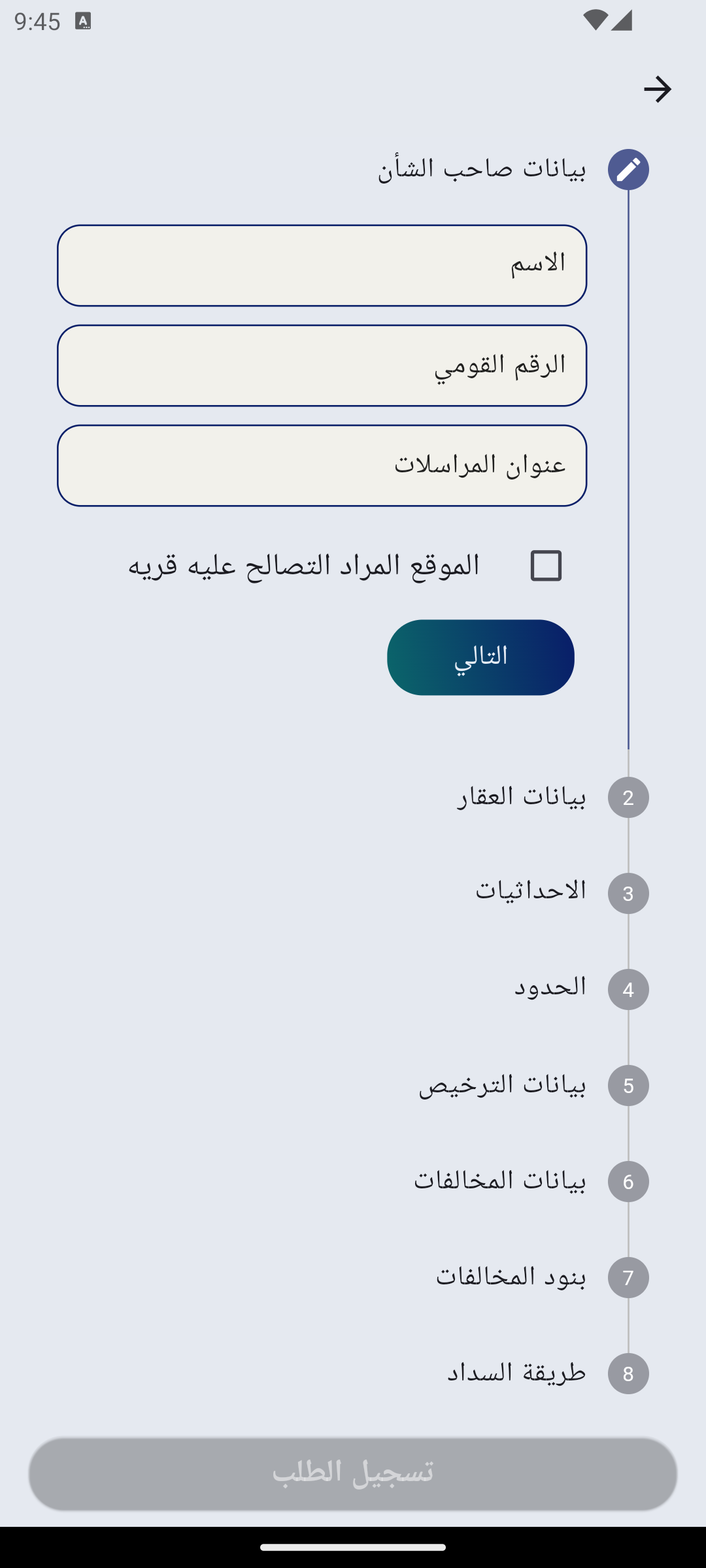Expand the بيانات العقار step
Viewport: 706px width, 1568px height.
pos(521,796)
